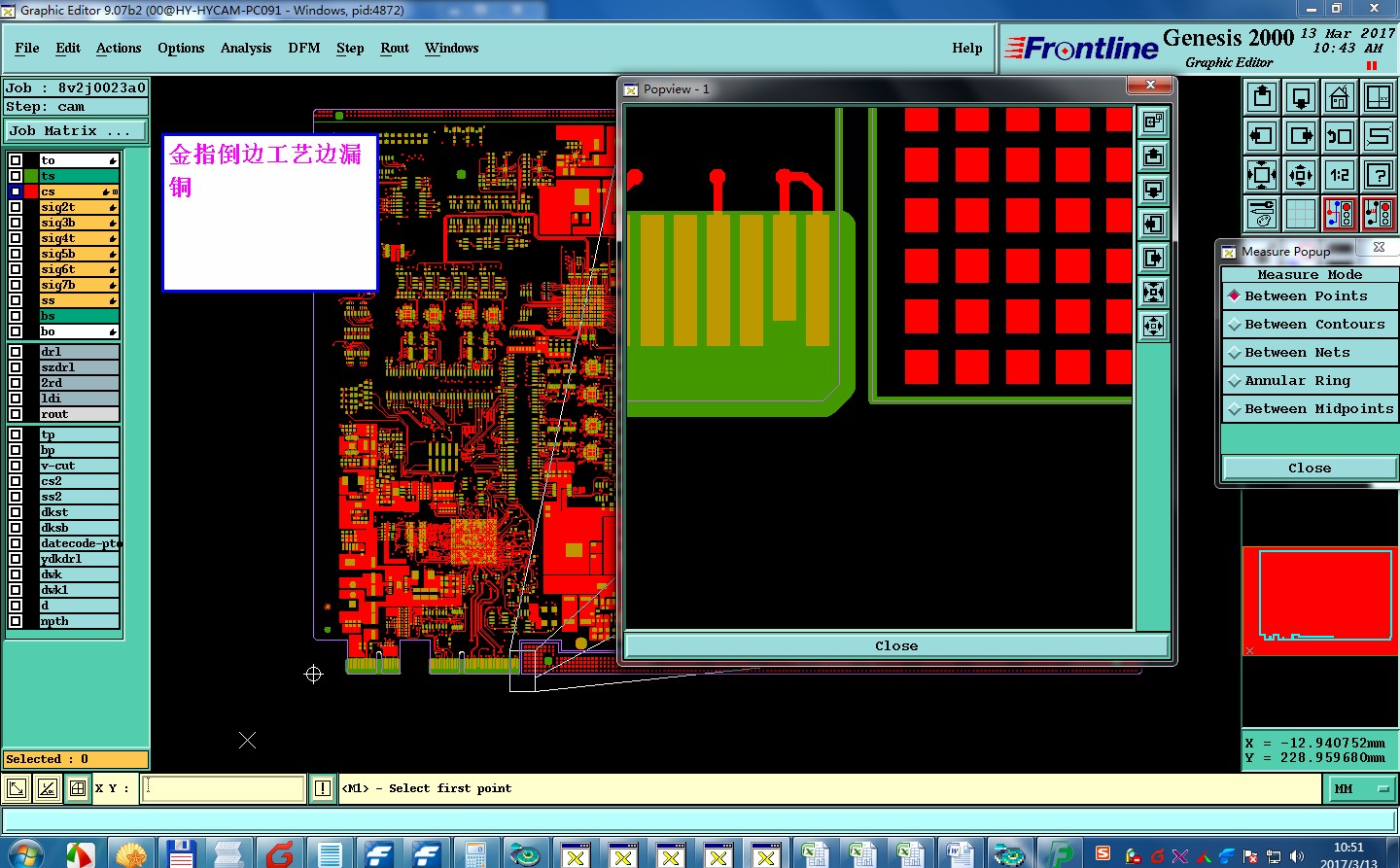Viewport: 1400px width, 868px height.
Task: Toggle the checkbox for layer 'to'
Action: [16, 160]
